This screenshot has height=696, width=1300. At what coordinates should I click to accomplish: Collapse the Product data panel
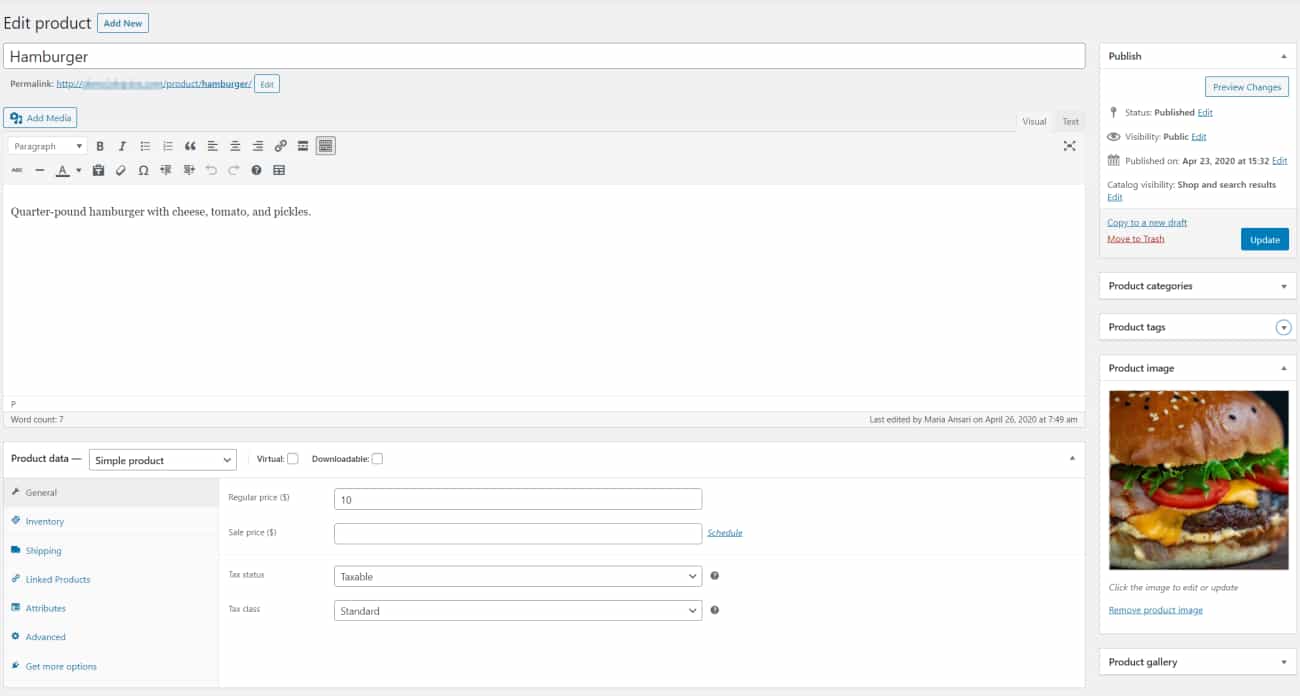1072,459
